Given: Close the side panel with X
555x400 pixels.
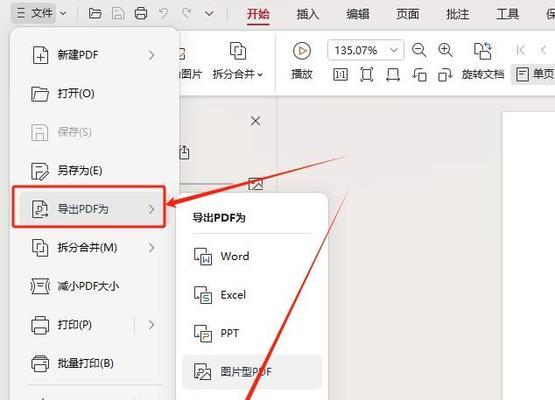Looking at the screenshot, I should [x=256, y=121].
